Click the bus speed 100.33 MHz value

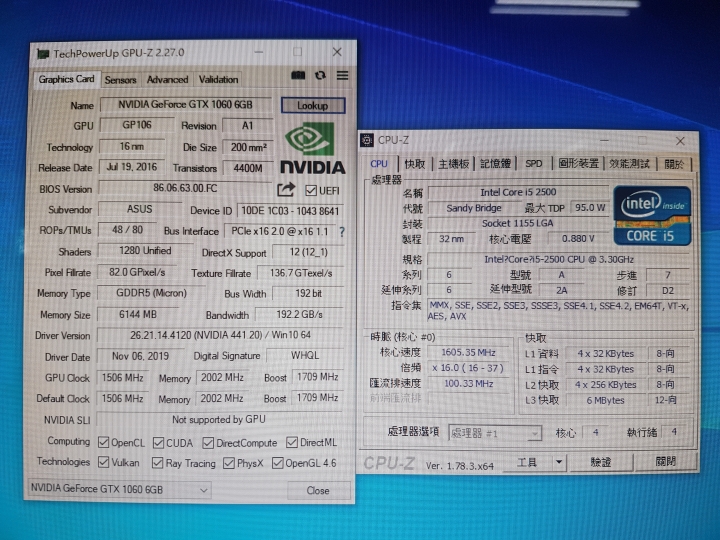click(x=468, y=383)
